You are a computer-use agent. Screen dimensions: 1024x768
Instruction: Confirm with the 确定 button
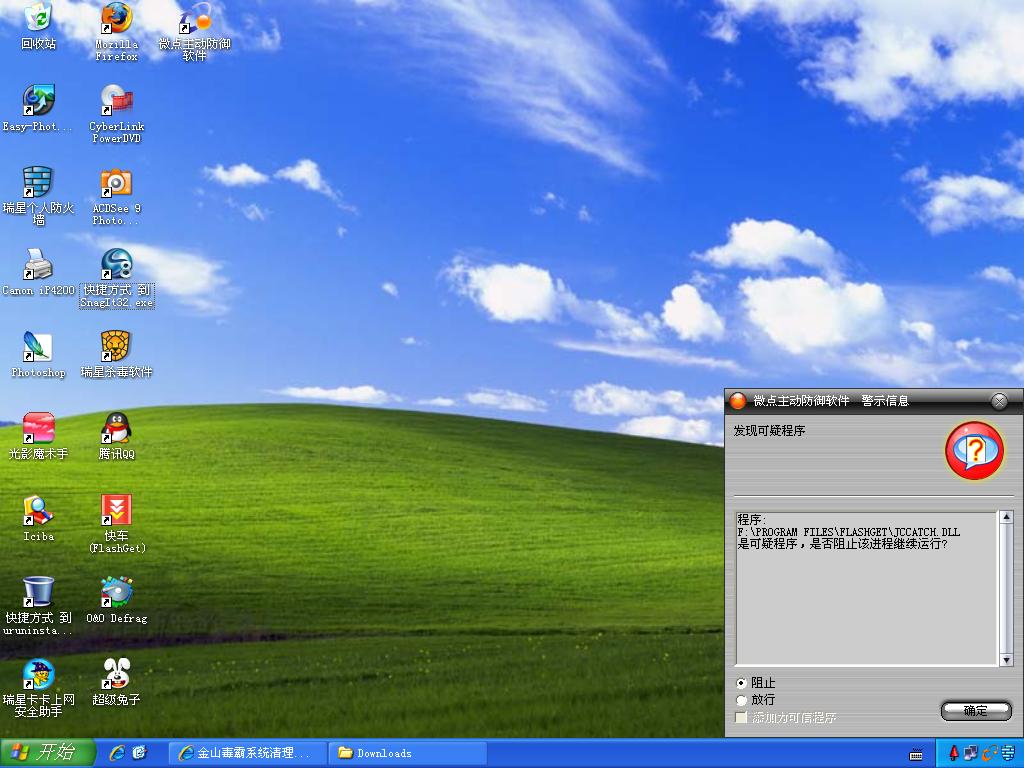click(x=976, y=711)
